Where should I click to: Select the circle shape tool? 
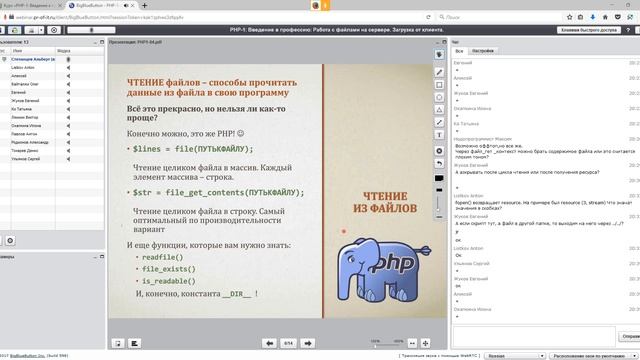(x=439, y=98)
